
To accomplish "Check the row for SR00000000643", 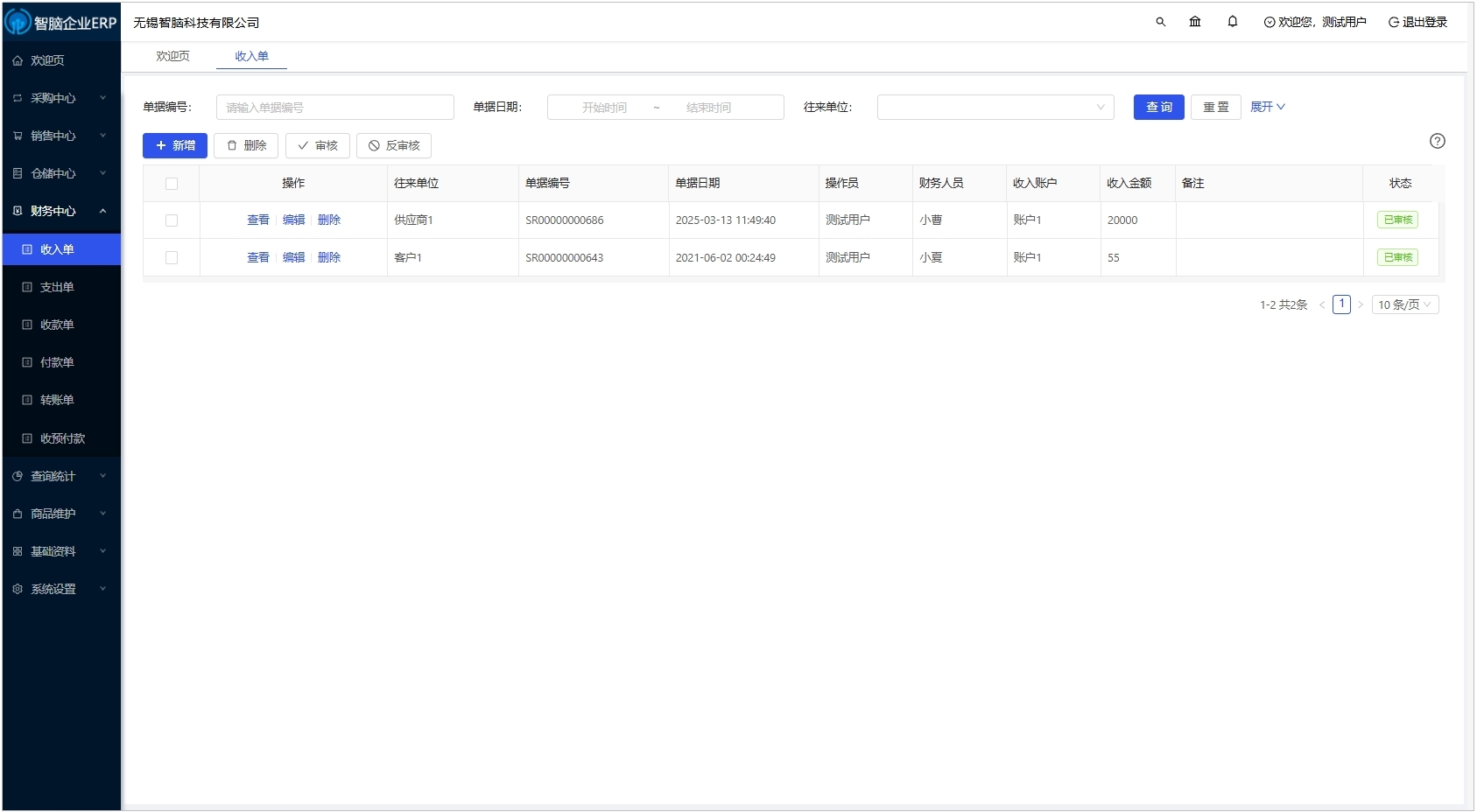I will click(172, 258).
